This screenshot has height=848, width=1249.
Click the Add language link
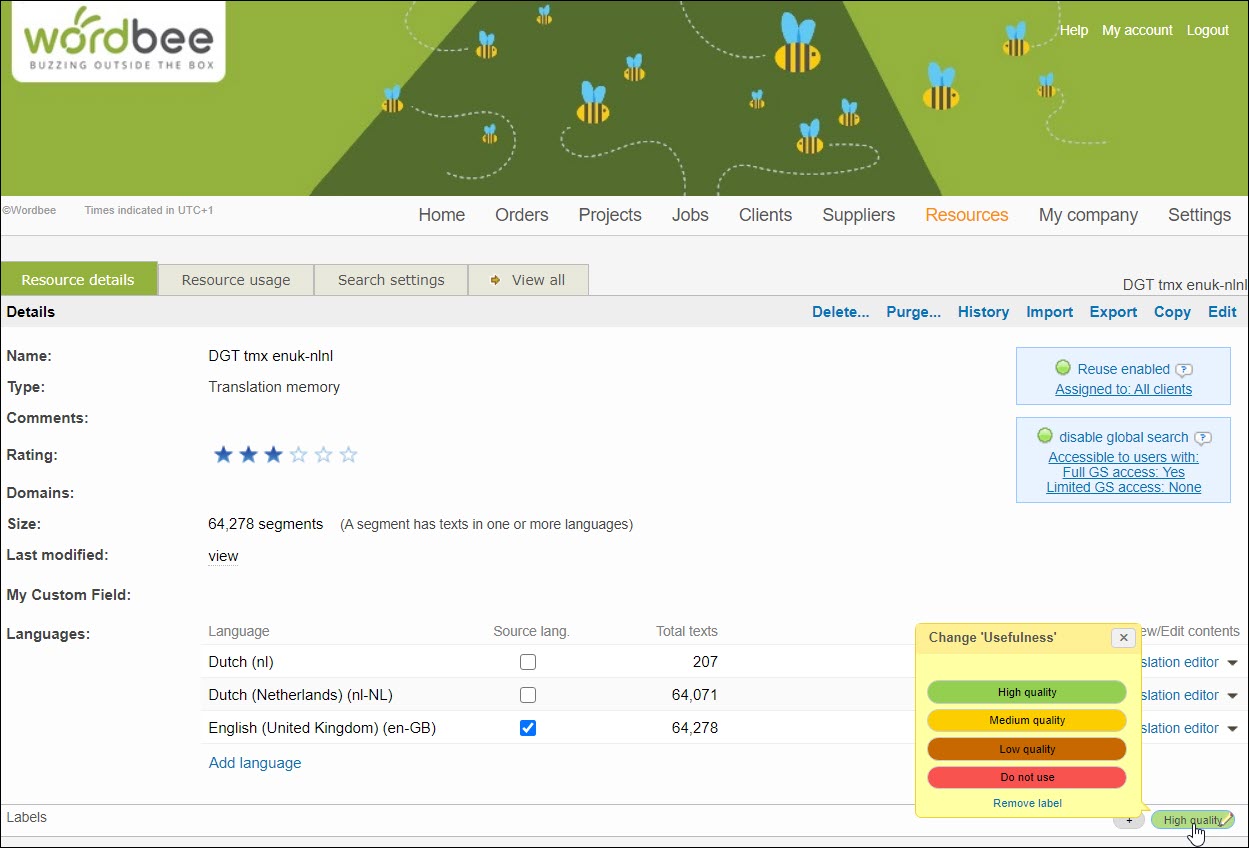pyautogui.click(x=255, y=763)
